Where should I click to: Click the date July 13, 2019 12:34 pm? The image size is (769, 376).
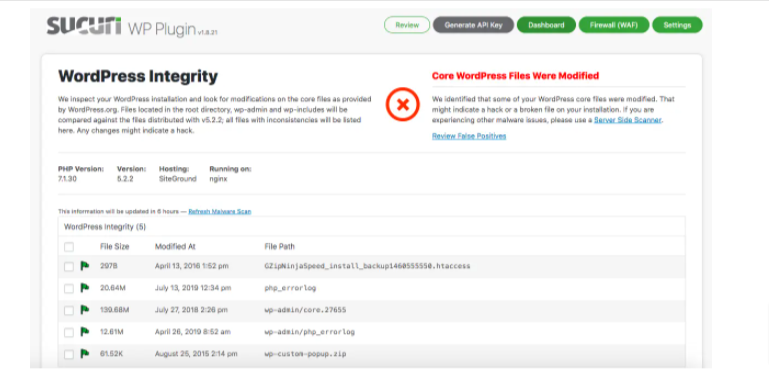tap(193, 288)
